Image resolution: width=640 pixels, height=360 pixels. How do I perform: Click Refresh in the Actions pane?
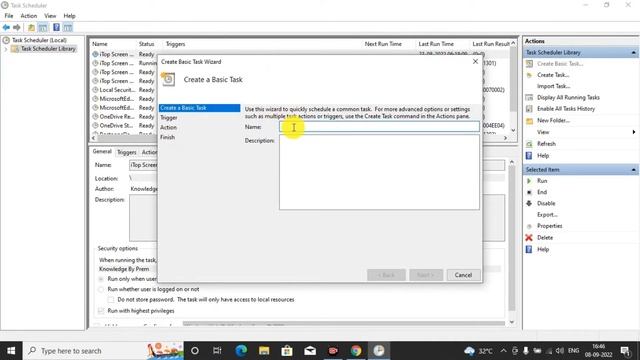pos(546,144)
